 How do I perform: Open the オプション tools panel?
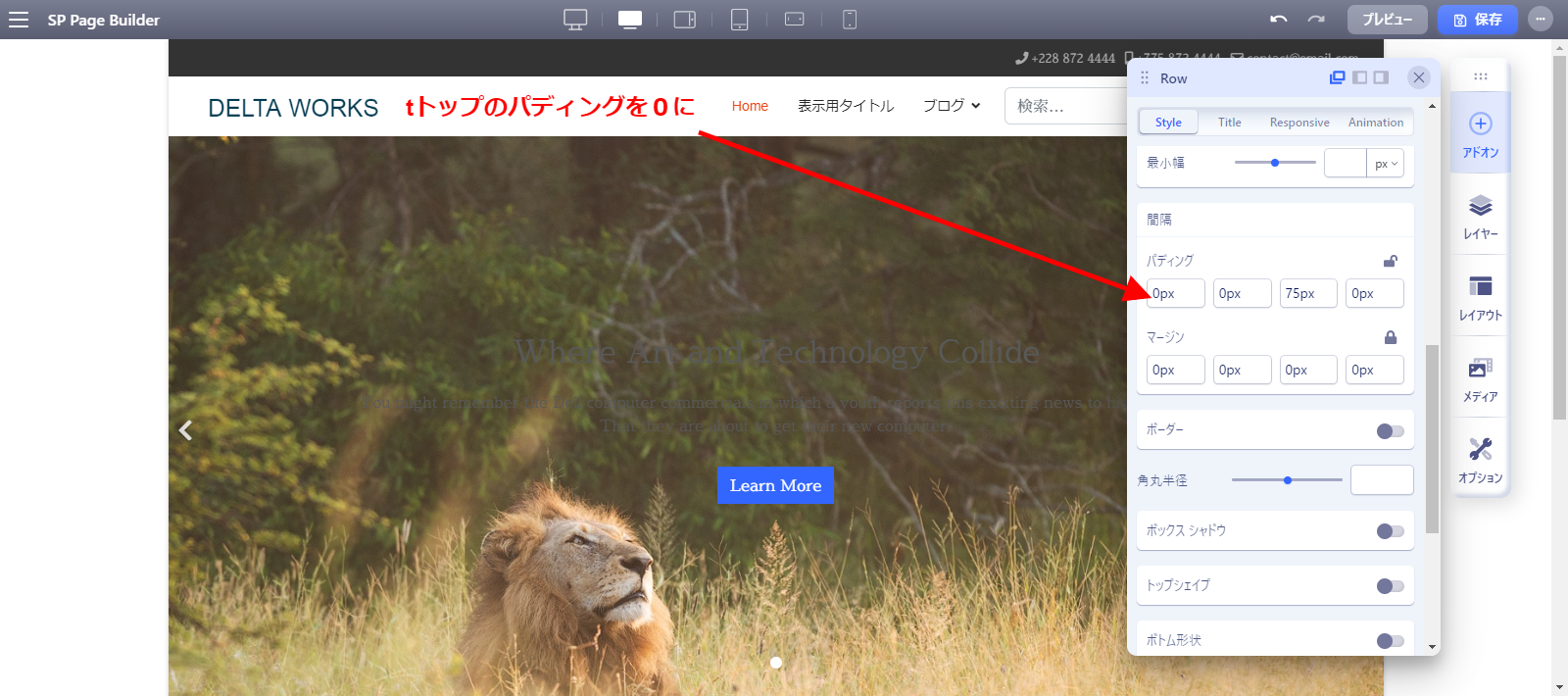pyautogui.click(x=1480, y=460)
